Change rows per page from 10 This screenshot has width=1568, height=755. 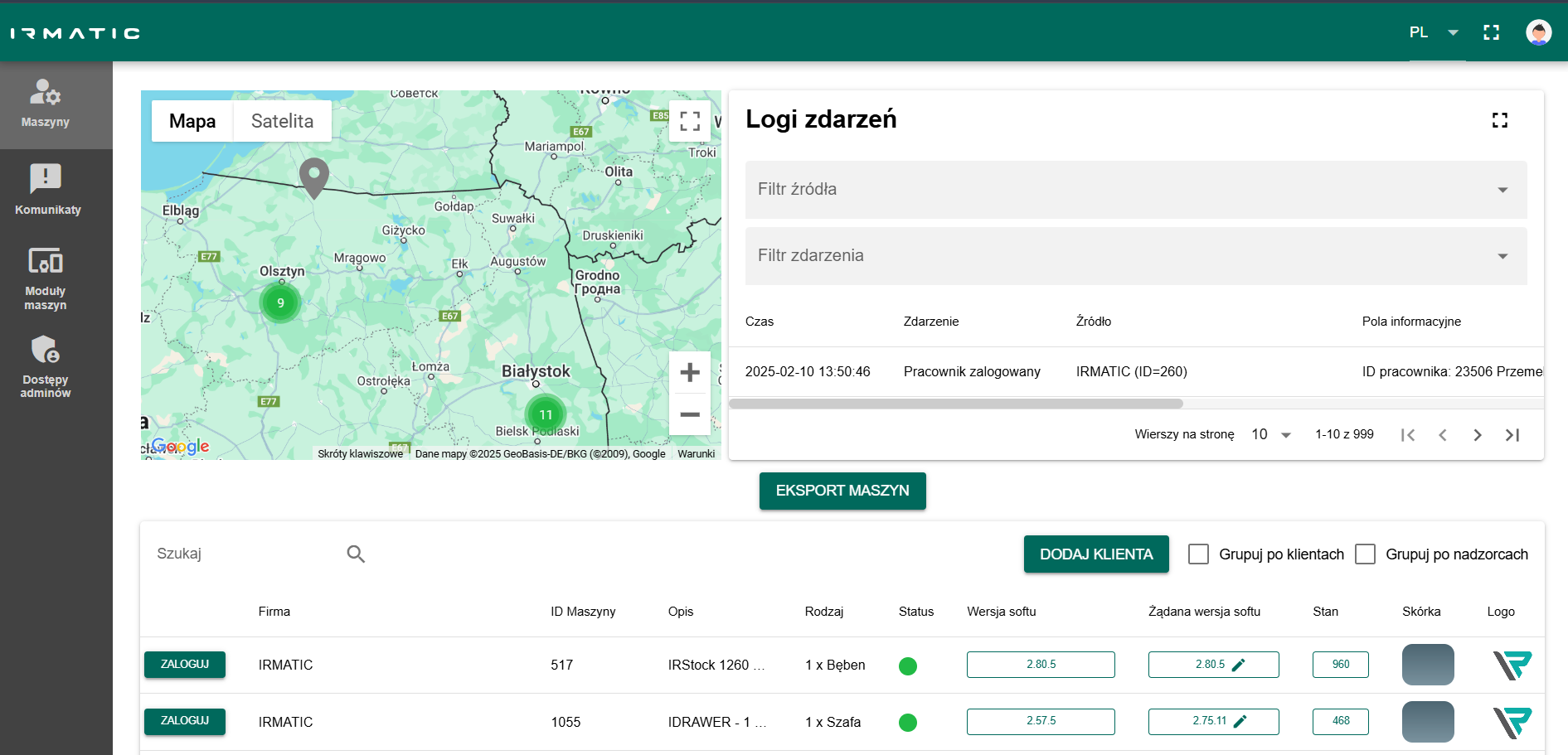pyautogui.click(x=1271, y=435)
